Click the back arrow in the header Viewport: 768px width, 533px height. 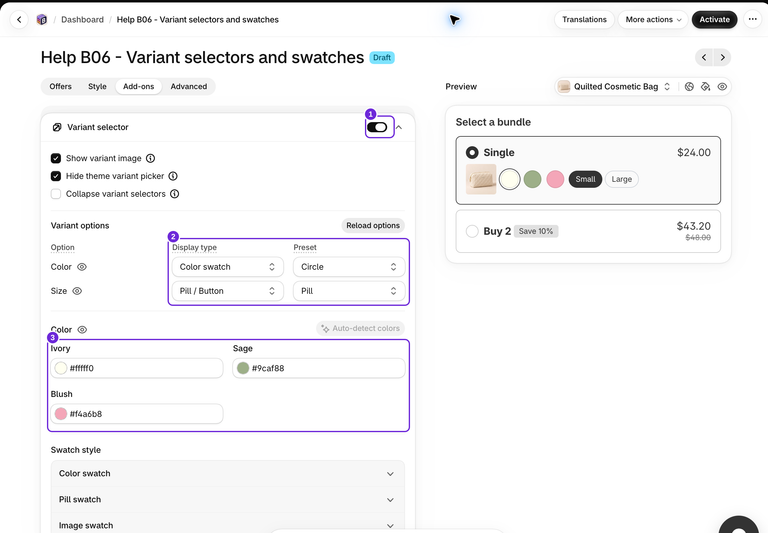pos(19,20)
